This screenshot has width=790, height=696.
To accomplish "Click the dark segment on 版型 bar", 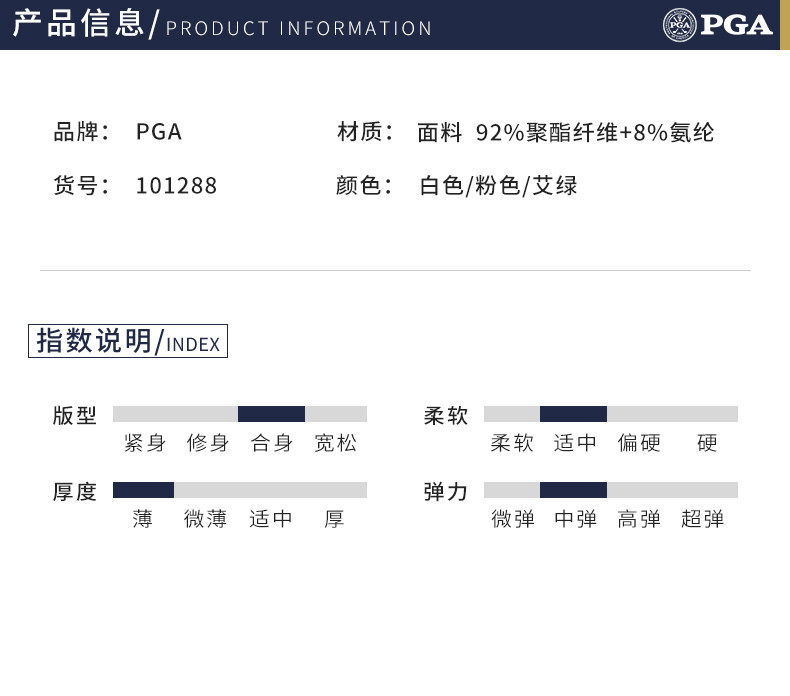I will 271,414.
